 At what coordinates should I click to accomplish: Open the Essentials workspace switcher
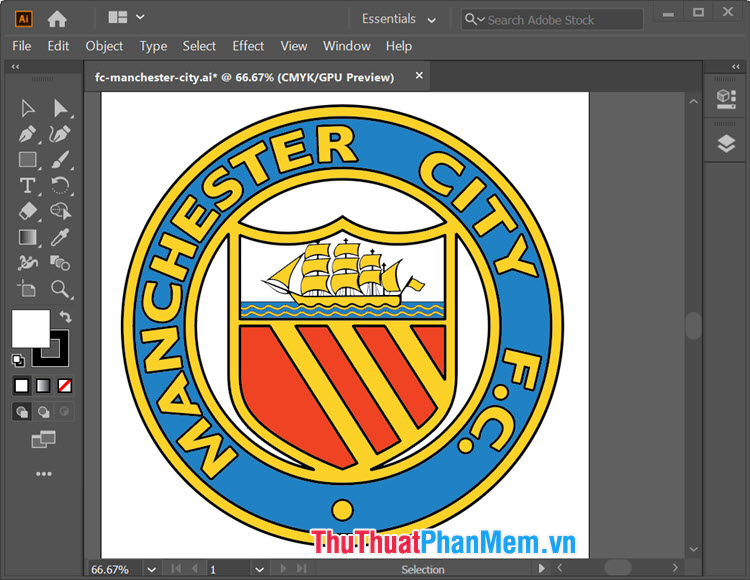398,19
